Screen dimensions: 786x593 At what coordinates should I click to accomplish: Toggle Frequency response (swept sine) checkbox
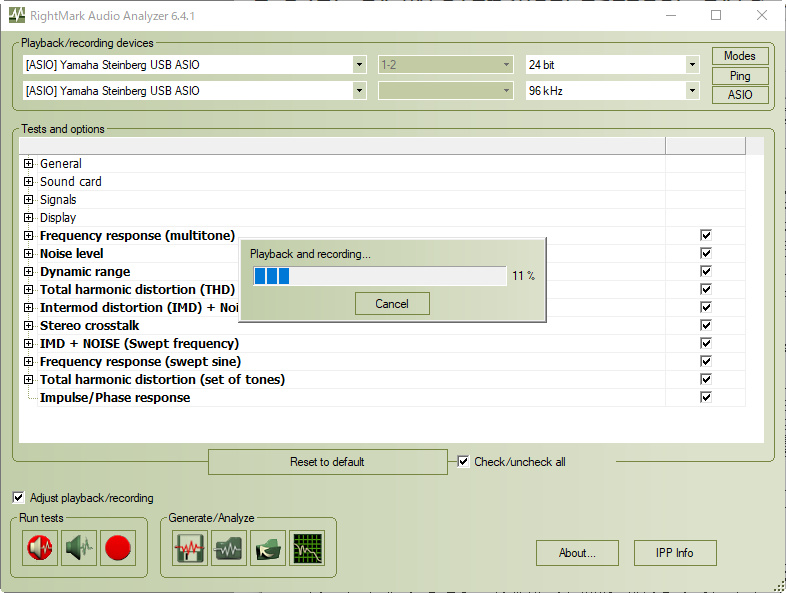706,361
